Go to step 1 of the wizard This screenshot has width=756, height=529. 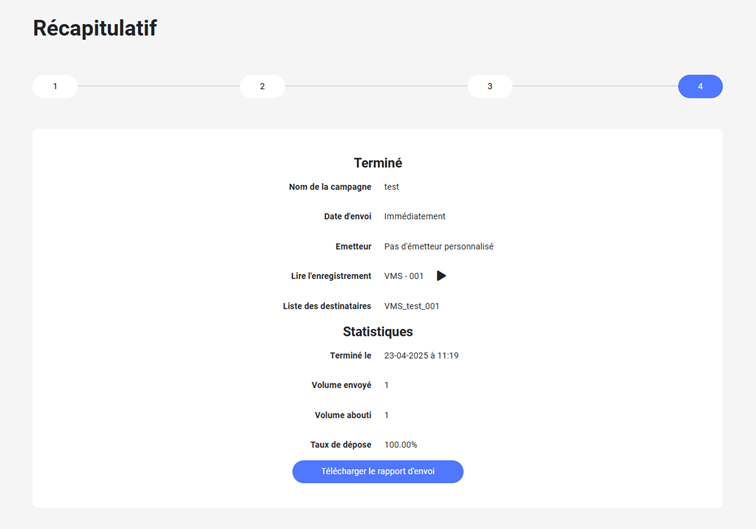[55, 87]
